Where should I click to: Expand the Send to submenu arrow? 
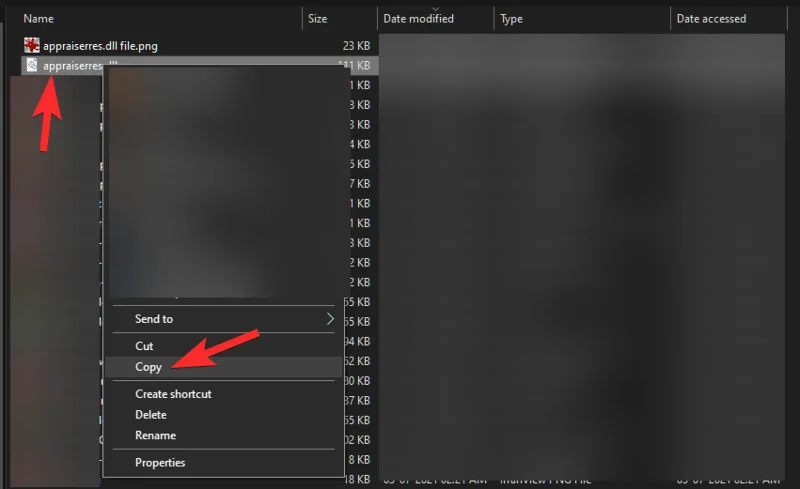pos(330,319)
